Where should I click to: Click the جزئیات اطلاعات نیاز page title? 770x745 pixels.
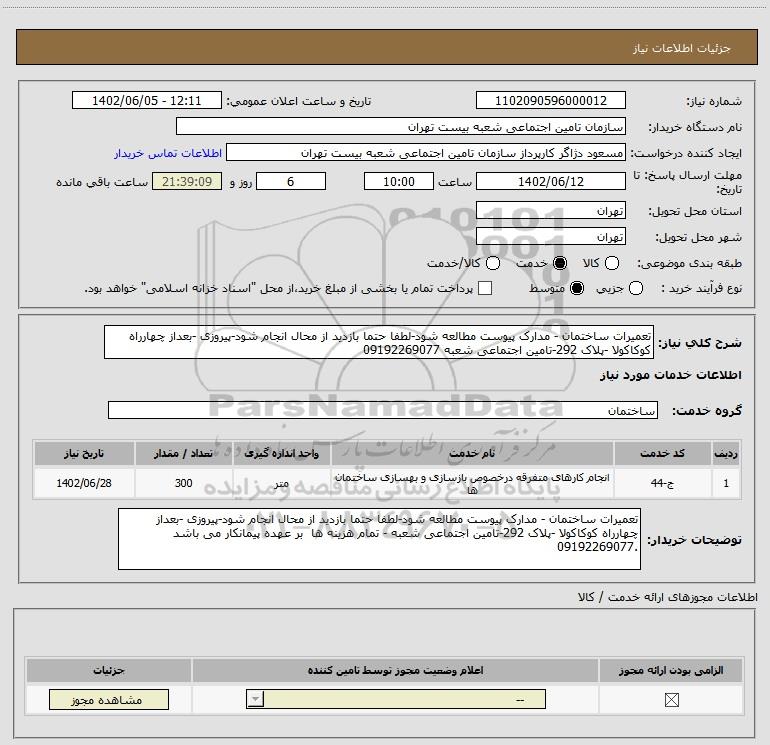click(x=681, y=48)
